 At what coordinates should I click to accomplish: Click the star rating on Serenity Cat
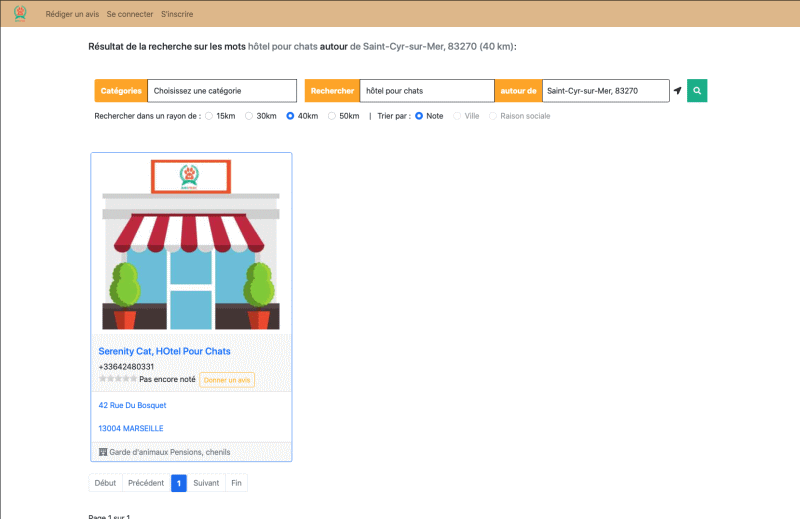click(x=117, y=380)
